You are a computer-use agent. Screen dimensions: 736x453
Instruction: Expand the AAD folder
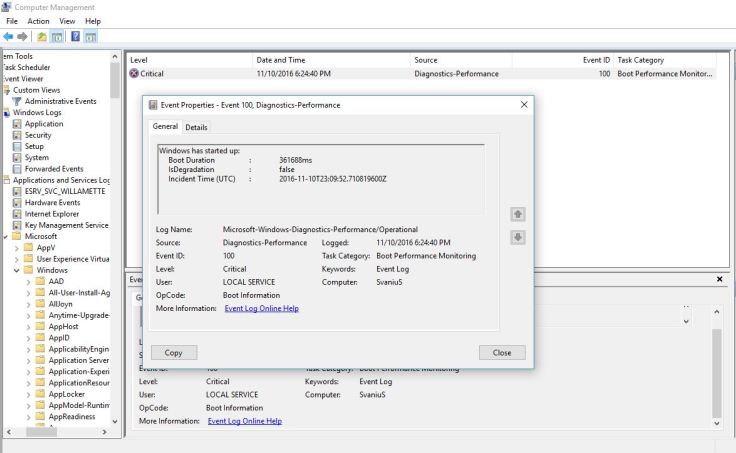(28, 282)
